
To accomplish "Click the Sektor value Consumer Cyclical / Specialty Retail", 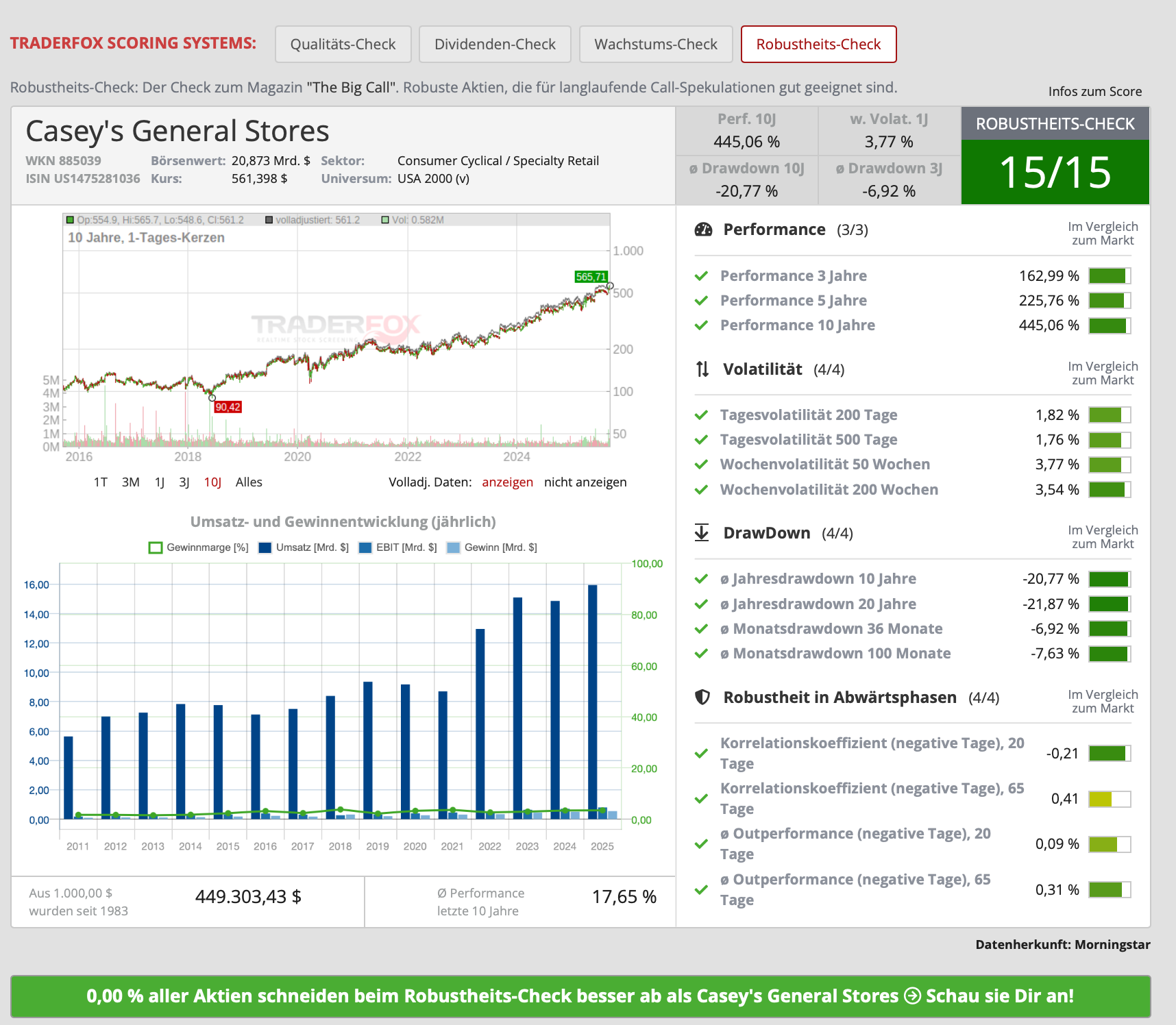I will (498, 161).
